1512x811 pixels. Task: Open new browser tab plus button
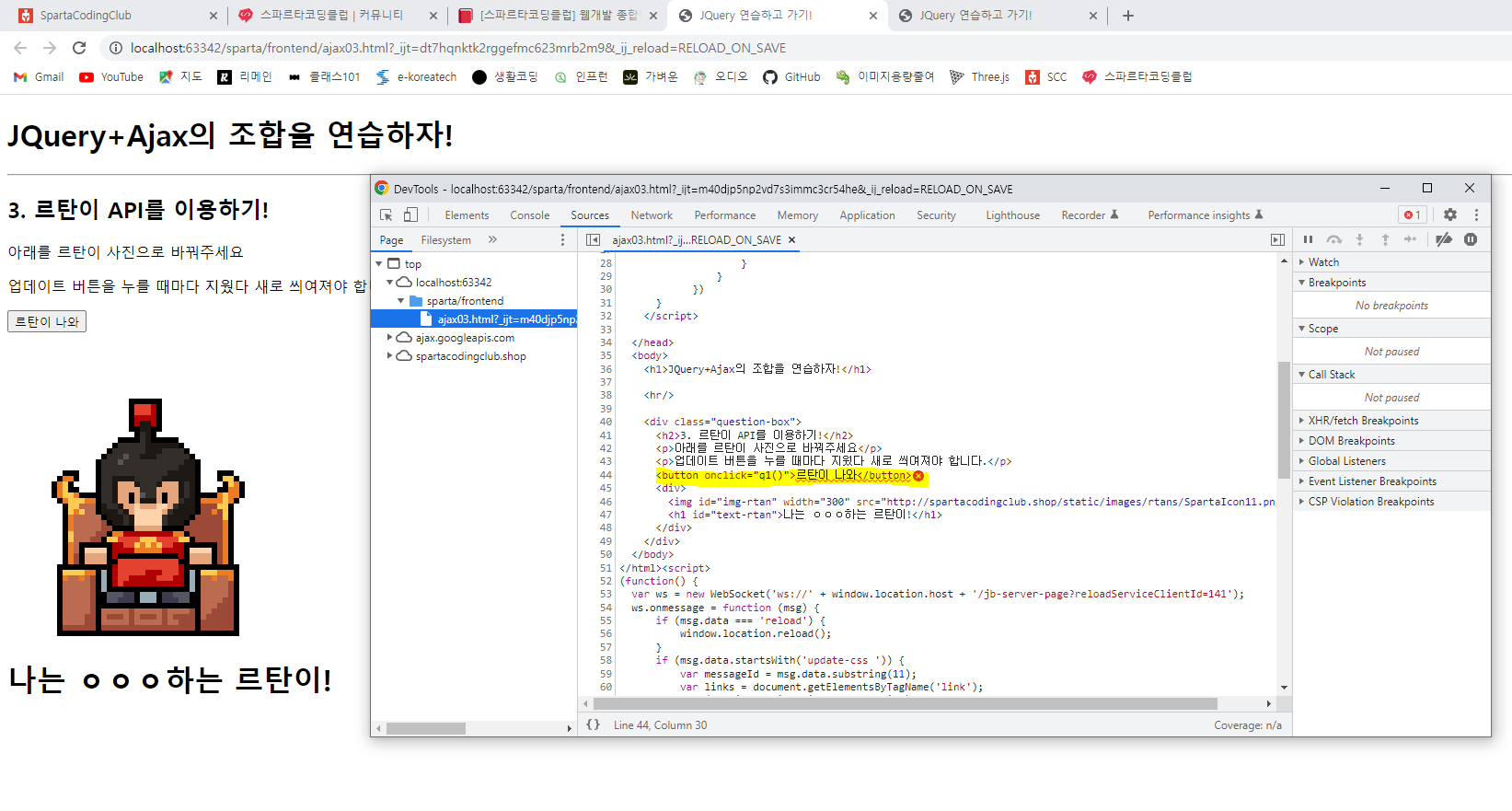coord(1128,16)
